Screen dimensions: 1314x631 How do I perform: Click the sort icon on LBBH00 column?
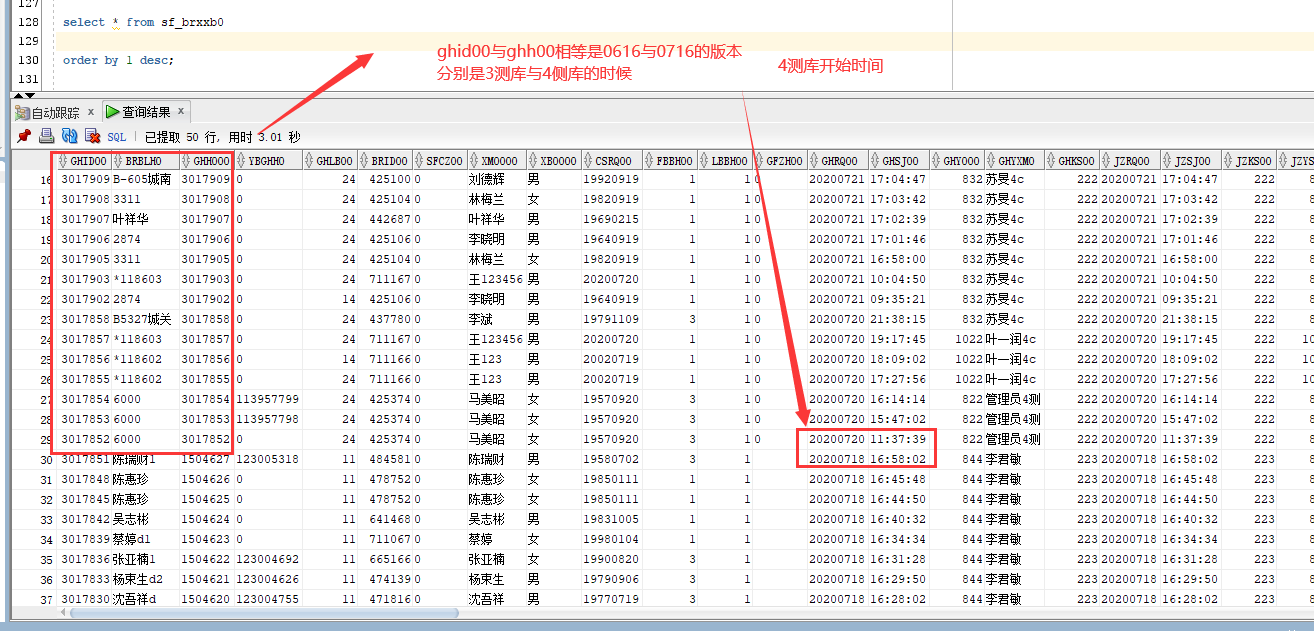click(x=704, y=160)
